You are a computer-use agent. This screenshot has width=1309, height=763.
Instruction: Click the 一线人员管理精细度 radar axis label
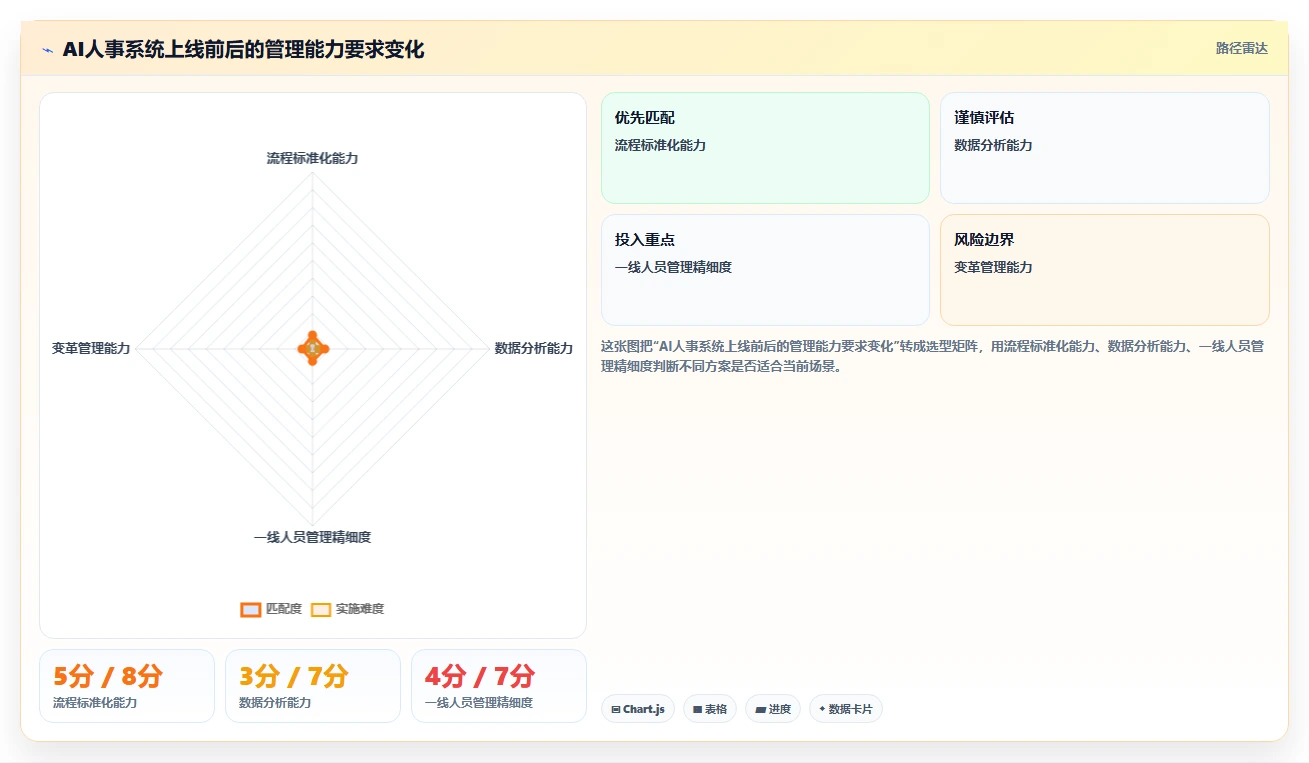tap(312, 537)
